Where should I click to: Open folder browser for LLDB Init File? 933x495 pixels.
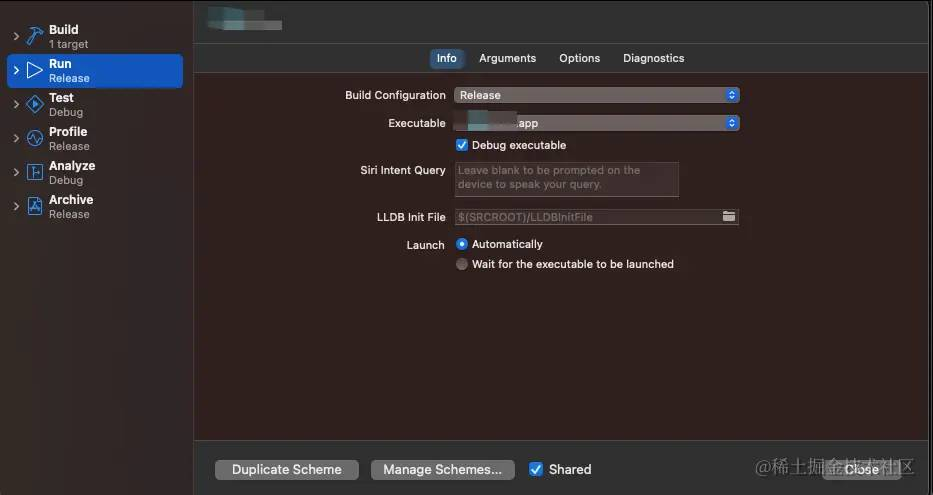[729, 217]
